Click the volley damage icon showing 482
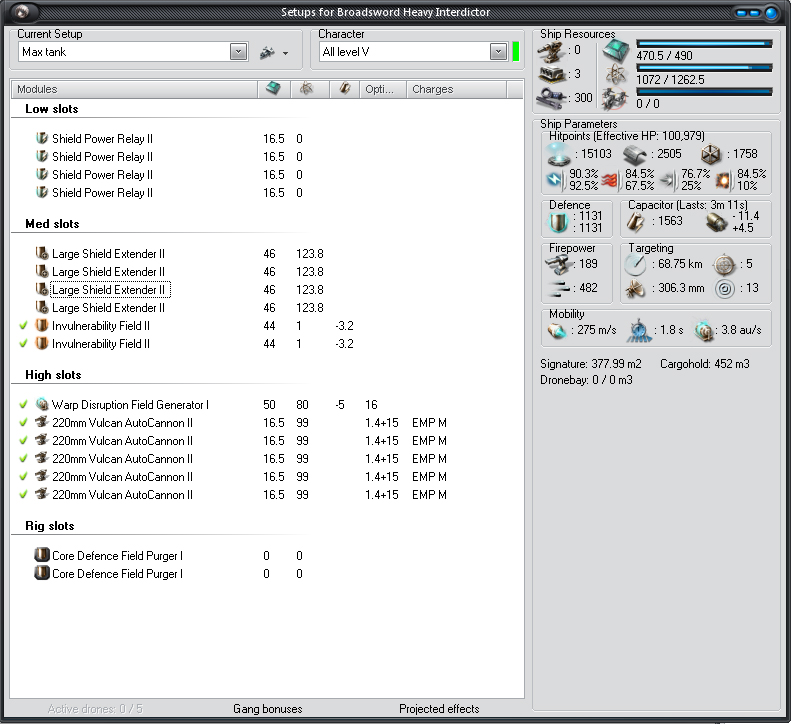The height and width of the screenshot is (724, 791). pos(559,289)
